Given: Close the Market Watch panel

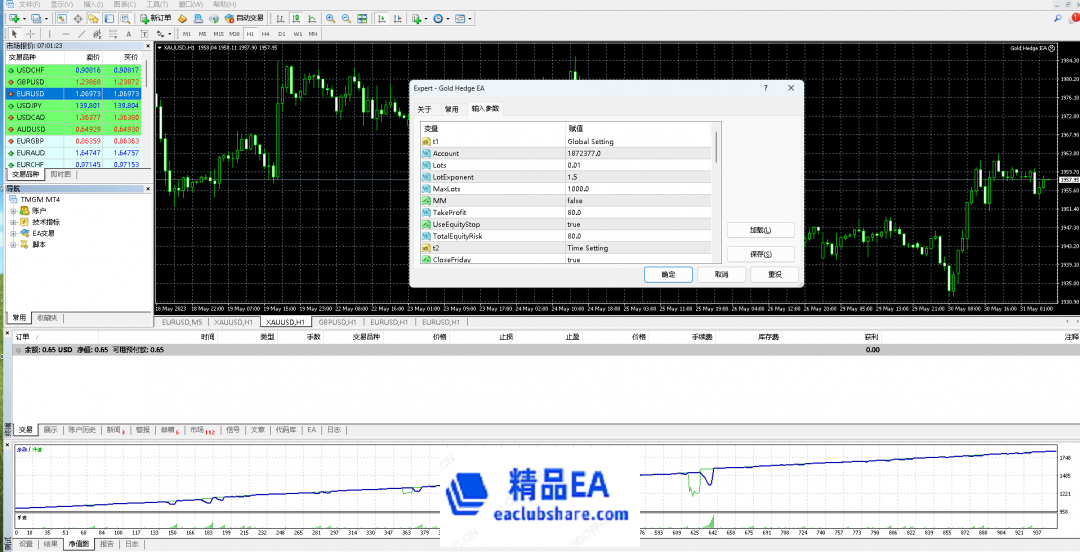Looking at the screenshot, I should tap(148, 45).
